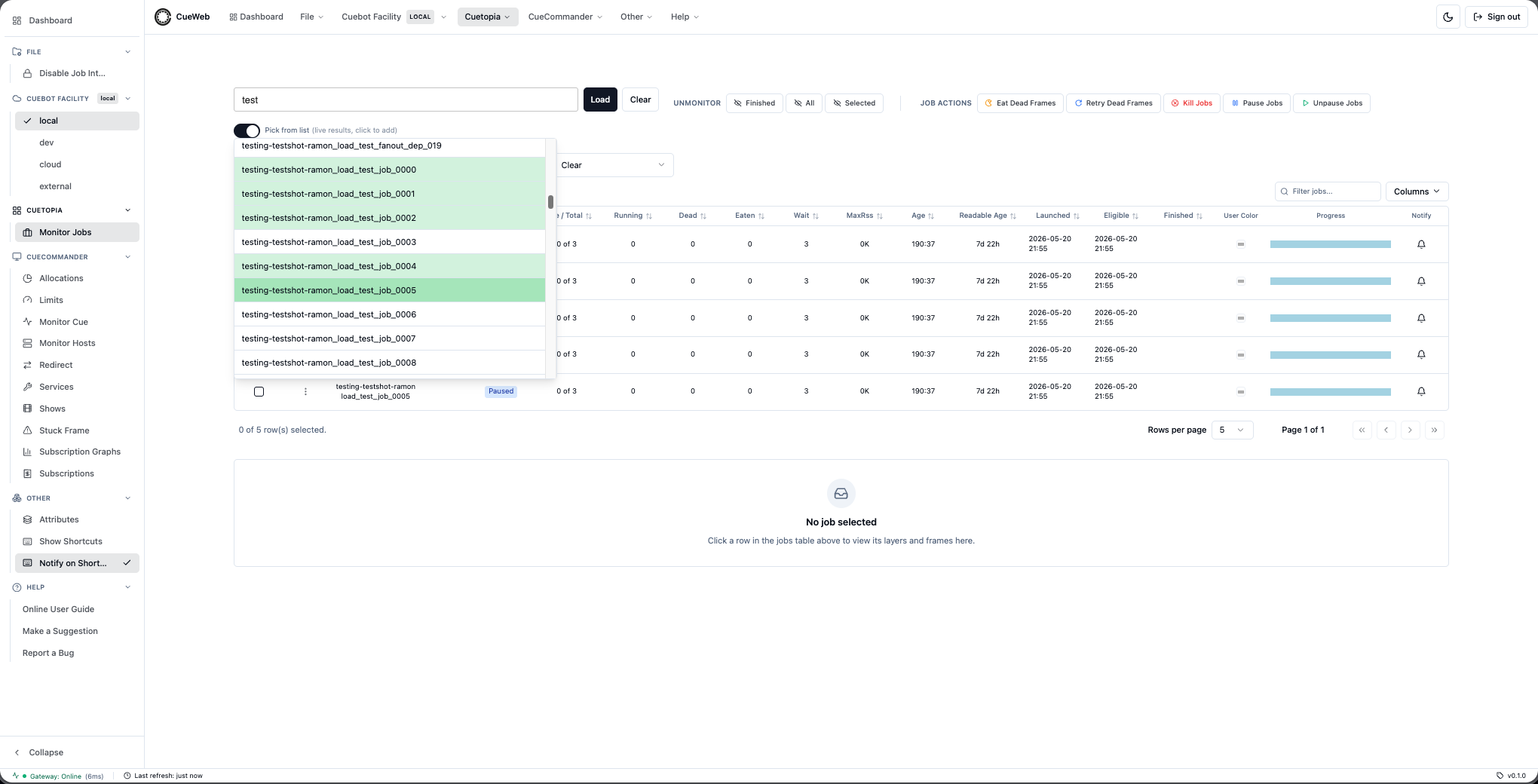Open Cuebot Facility menu
Screen dimensions: 1538x784
pos(394,17)
